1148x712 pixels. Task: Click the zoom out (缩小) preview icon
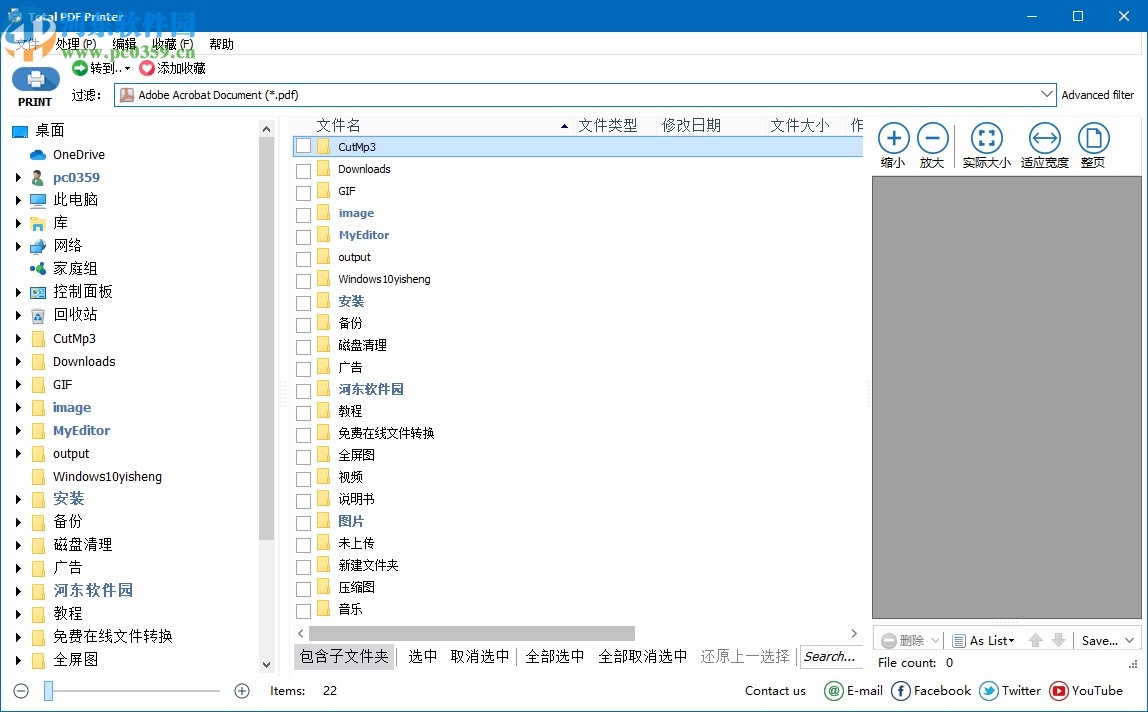point(892,139)
